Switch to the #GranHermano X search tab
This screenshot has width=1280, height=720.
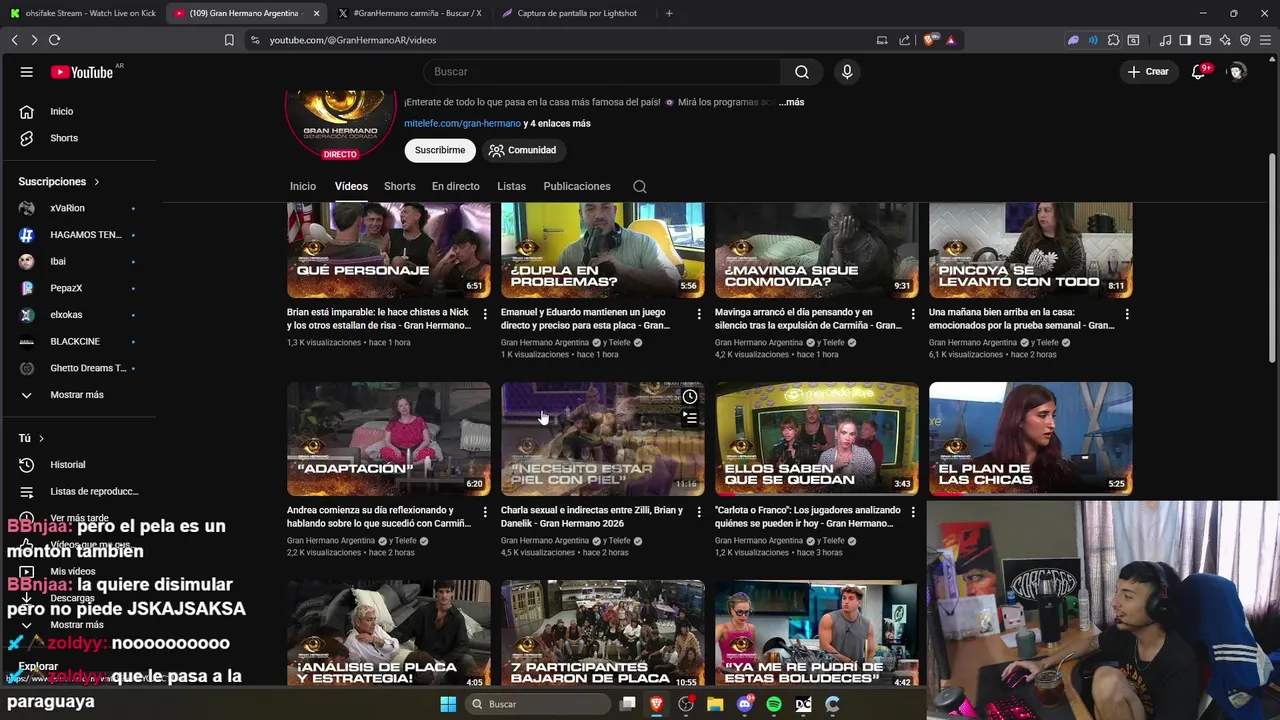410,13
